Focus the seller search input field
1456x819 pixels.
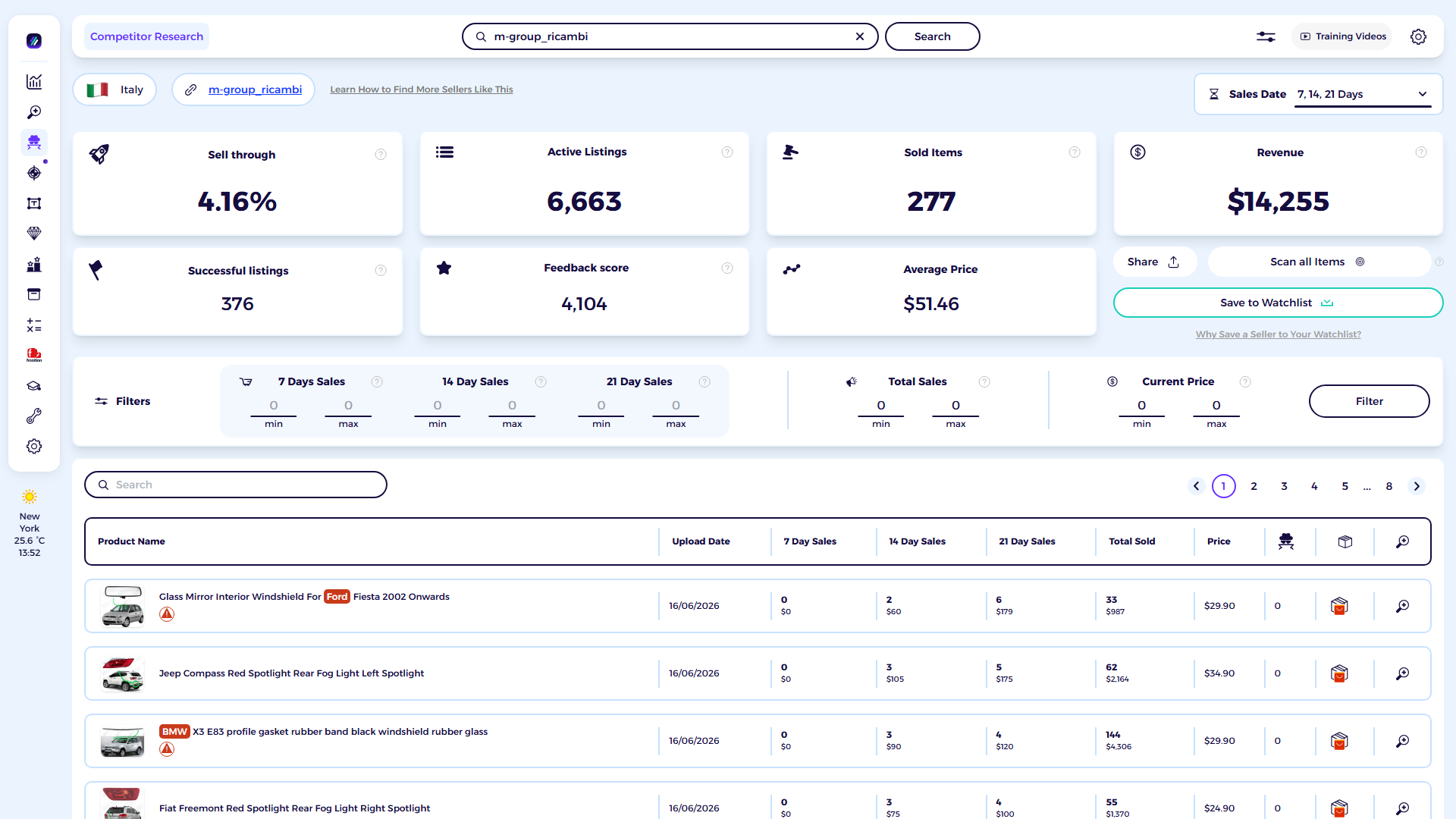[670, 36]
